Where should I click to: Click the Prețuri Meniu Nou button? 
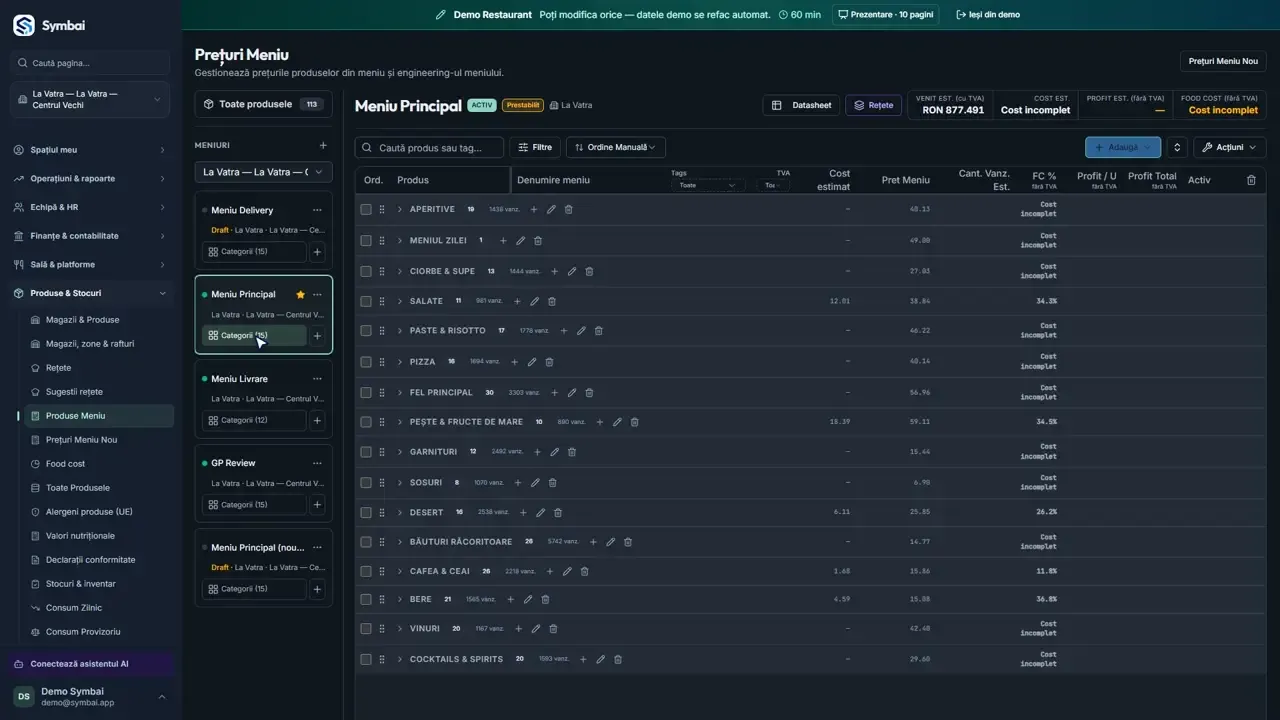pos(1223,61)
